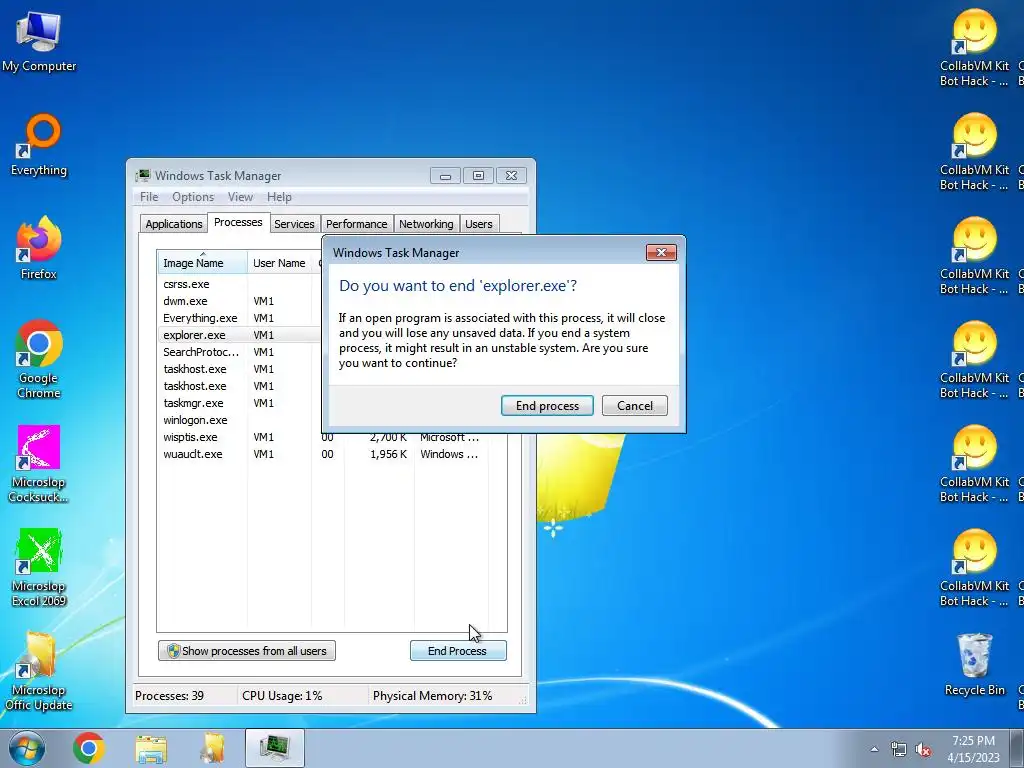Viewport: 1024px width, 768px height.
Task: Open the Help menu
Action: tap(279, 197)
